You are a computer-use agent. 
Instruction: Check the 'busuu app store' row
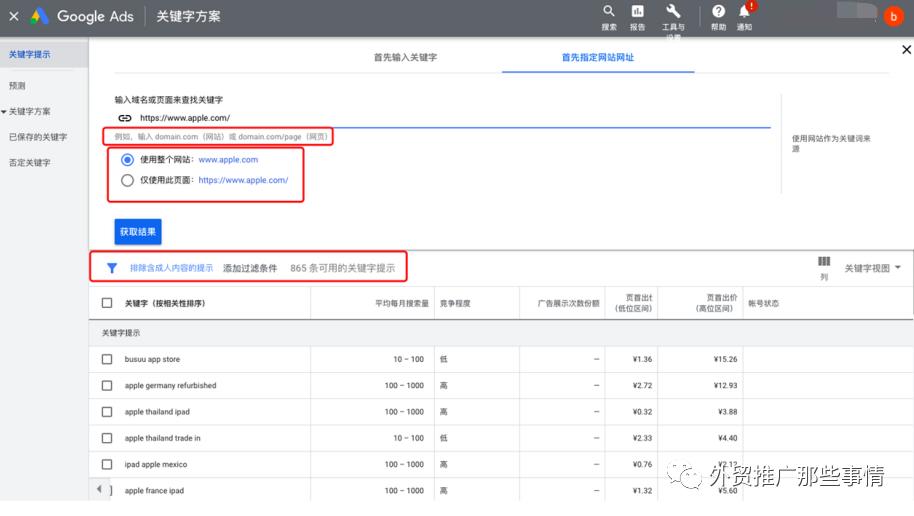coord(107,359)
